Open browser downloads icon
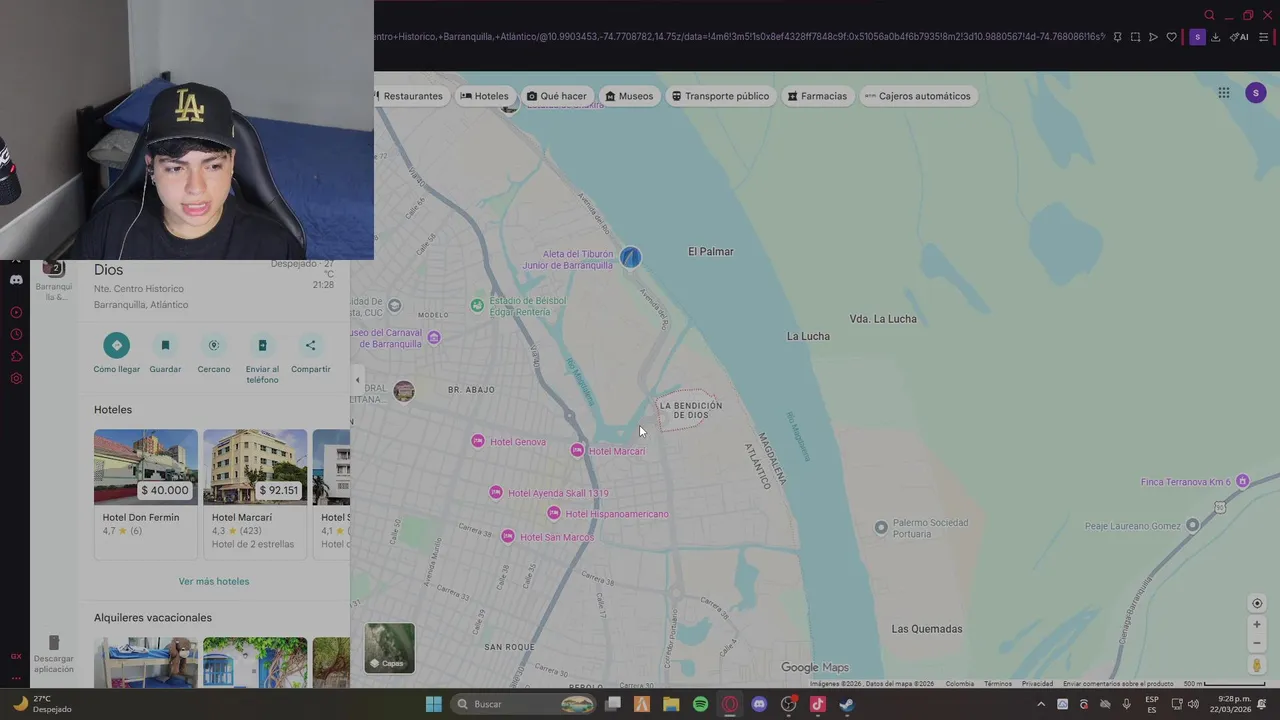 [x=1215, y=37]
